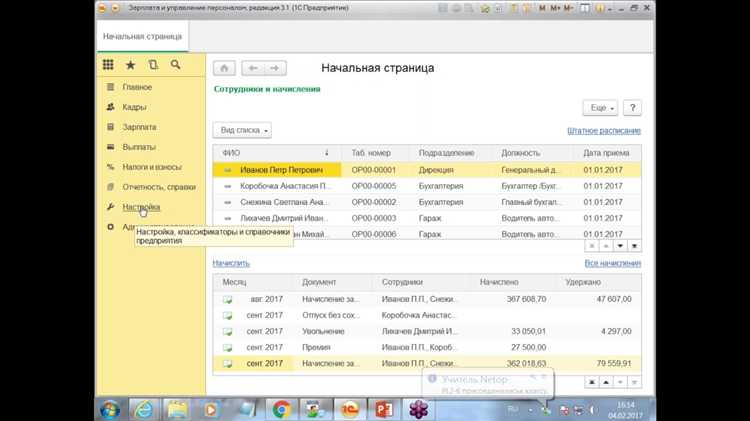
Task: Click tab number ОР00-00005 cell
Action: coord(374,186)
